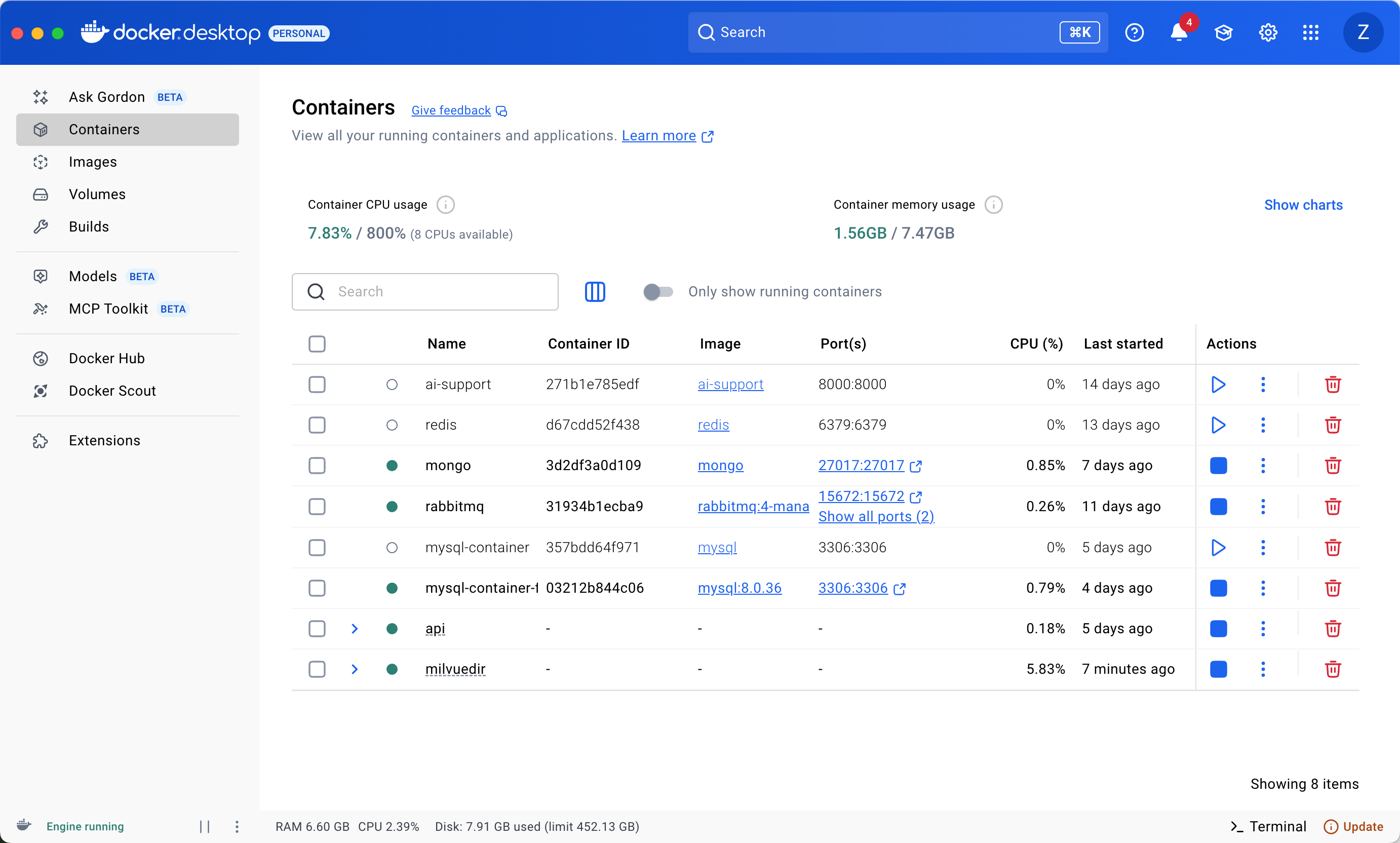The image size is (1400, 843).
Task: Click Show charts
Action: coord(1303,205)
